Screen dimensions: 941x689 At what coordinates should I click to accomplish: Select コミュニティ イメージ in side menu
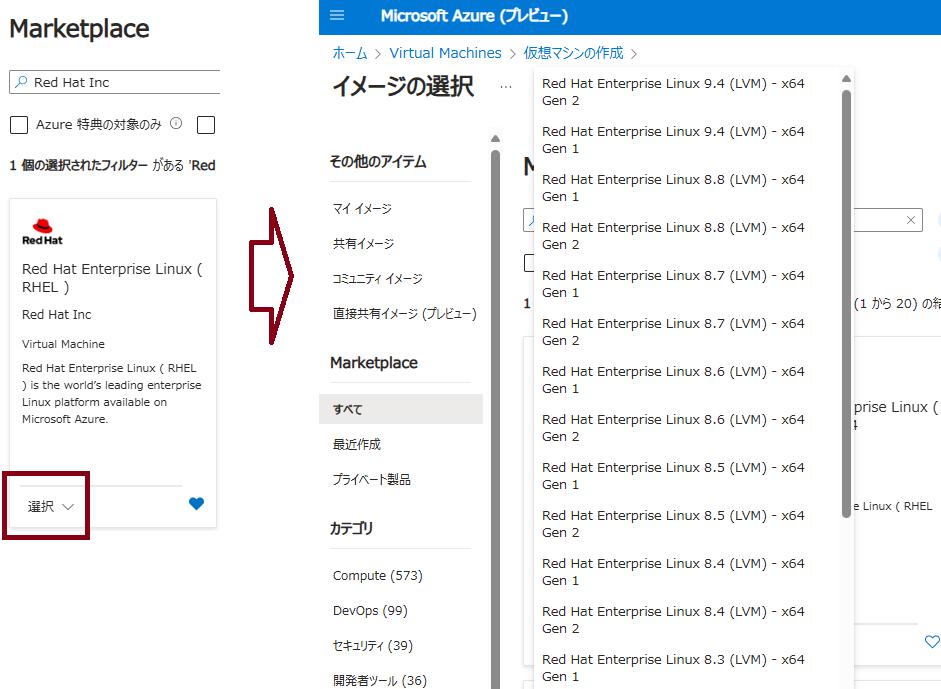click(377, 278)
